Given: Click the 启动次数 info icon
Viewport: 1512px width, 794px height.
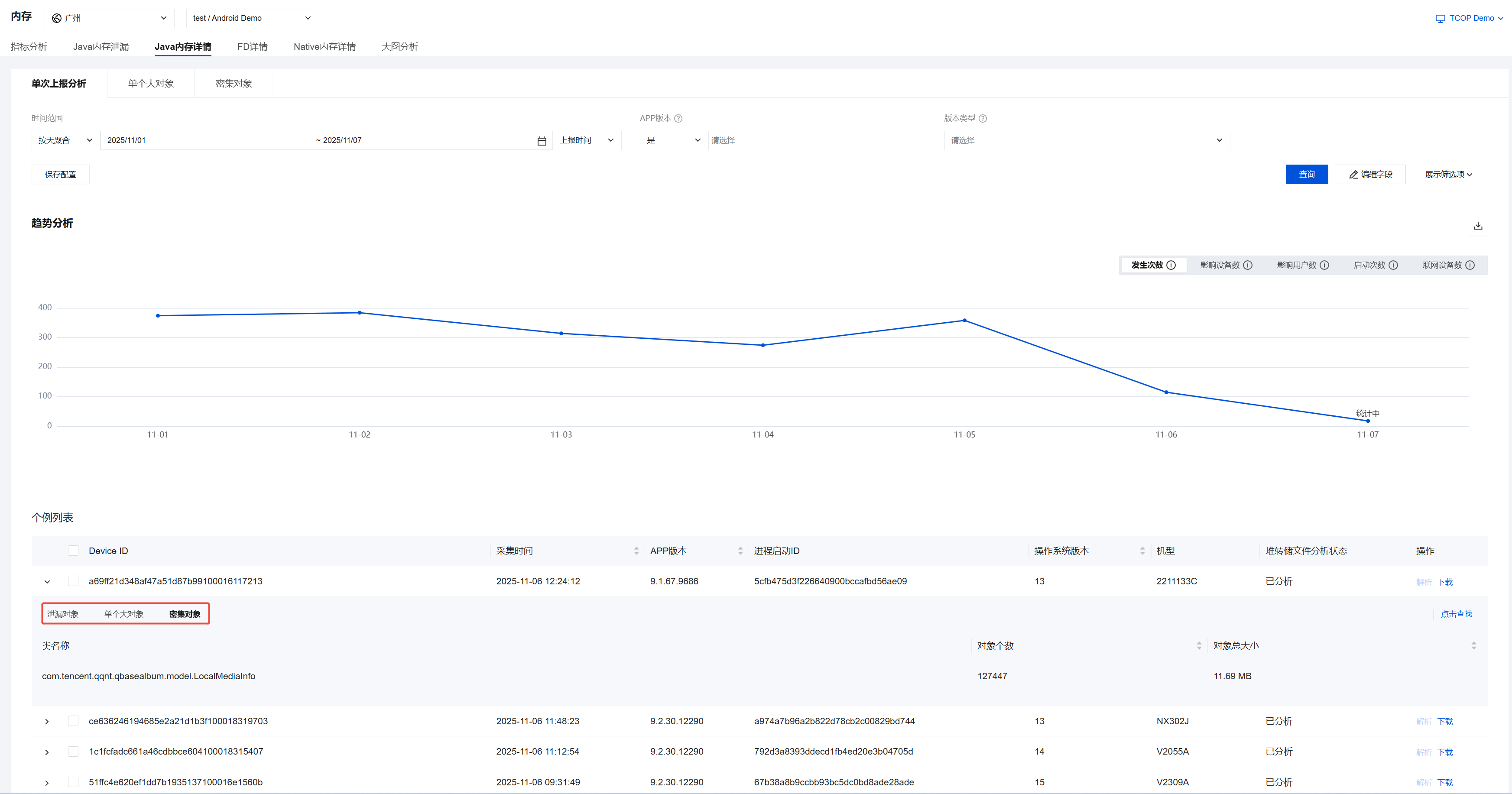Looking at the screenshot, I should pos(1393,265).
